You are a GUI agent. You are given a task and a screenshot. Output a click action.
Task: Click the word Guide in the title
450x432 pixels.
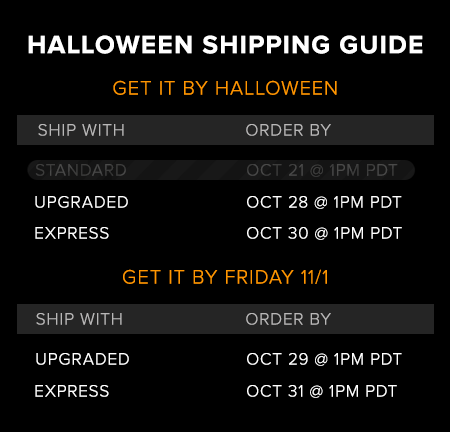point(381,45)
